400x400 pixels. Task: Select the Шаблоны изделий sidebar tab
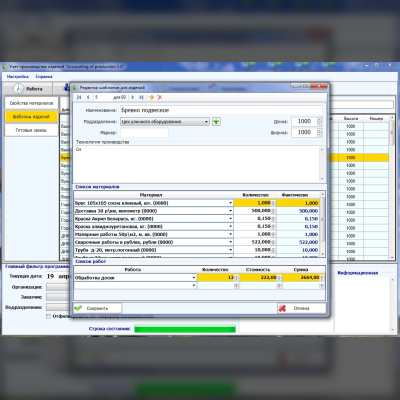pyautogui.click(x=31, y=117)
